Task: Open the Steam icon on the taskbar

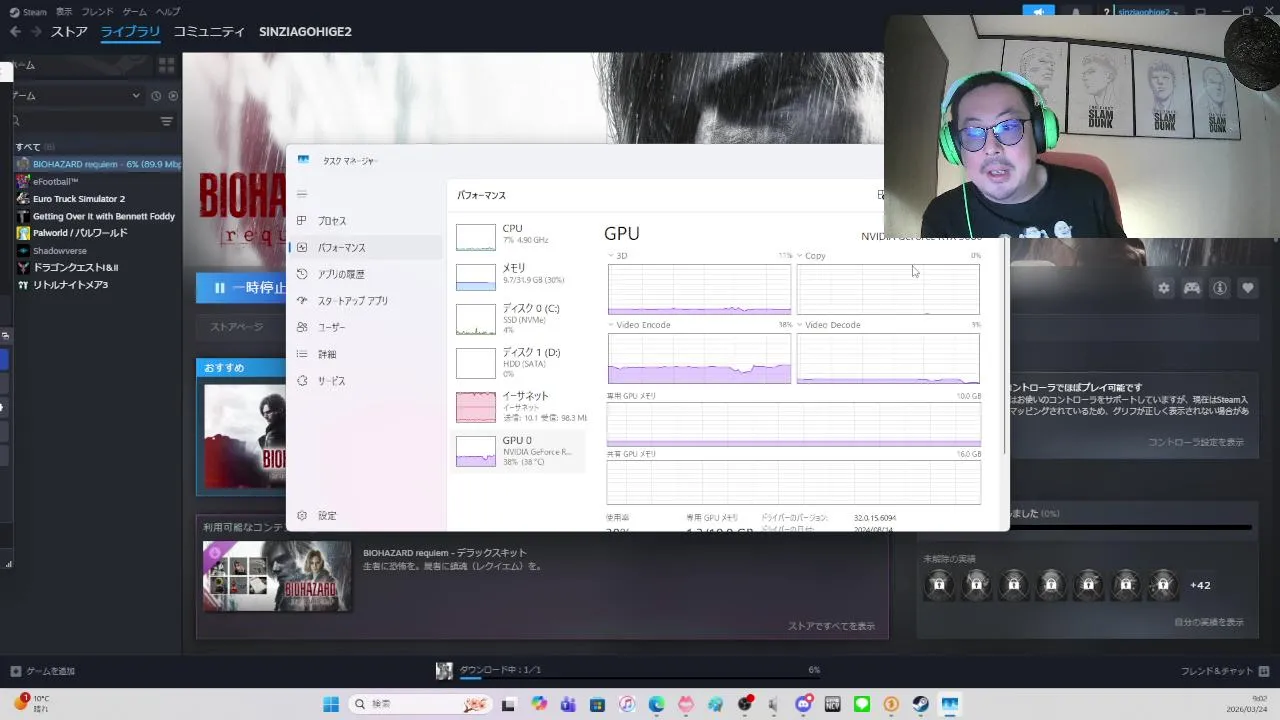Action: [x=920, y=704]
